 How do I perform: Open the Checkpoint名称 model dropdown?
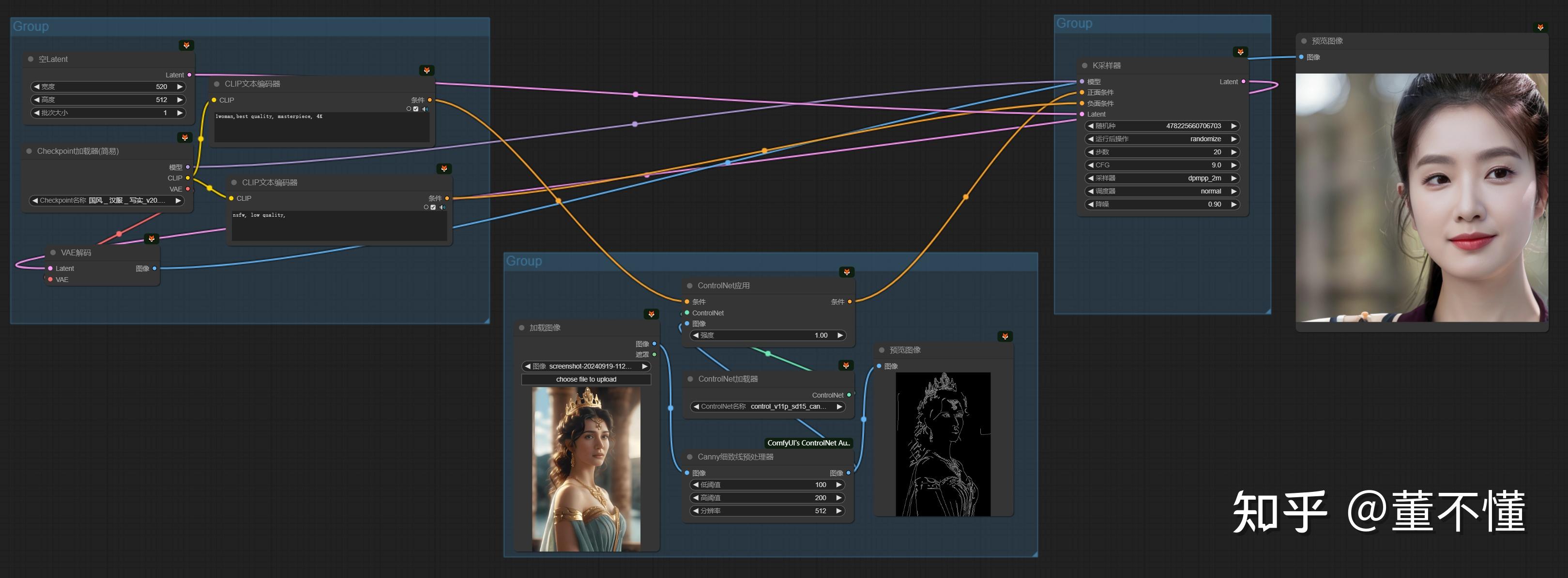tap(107, 200)
